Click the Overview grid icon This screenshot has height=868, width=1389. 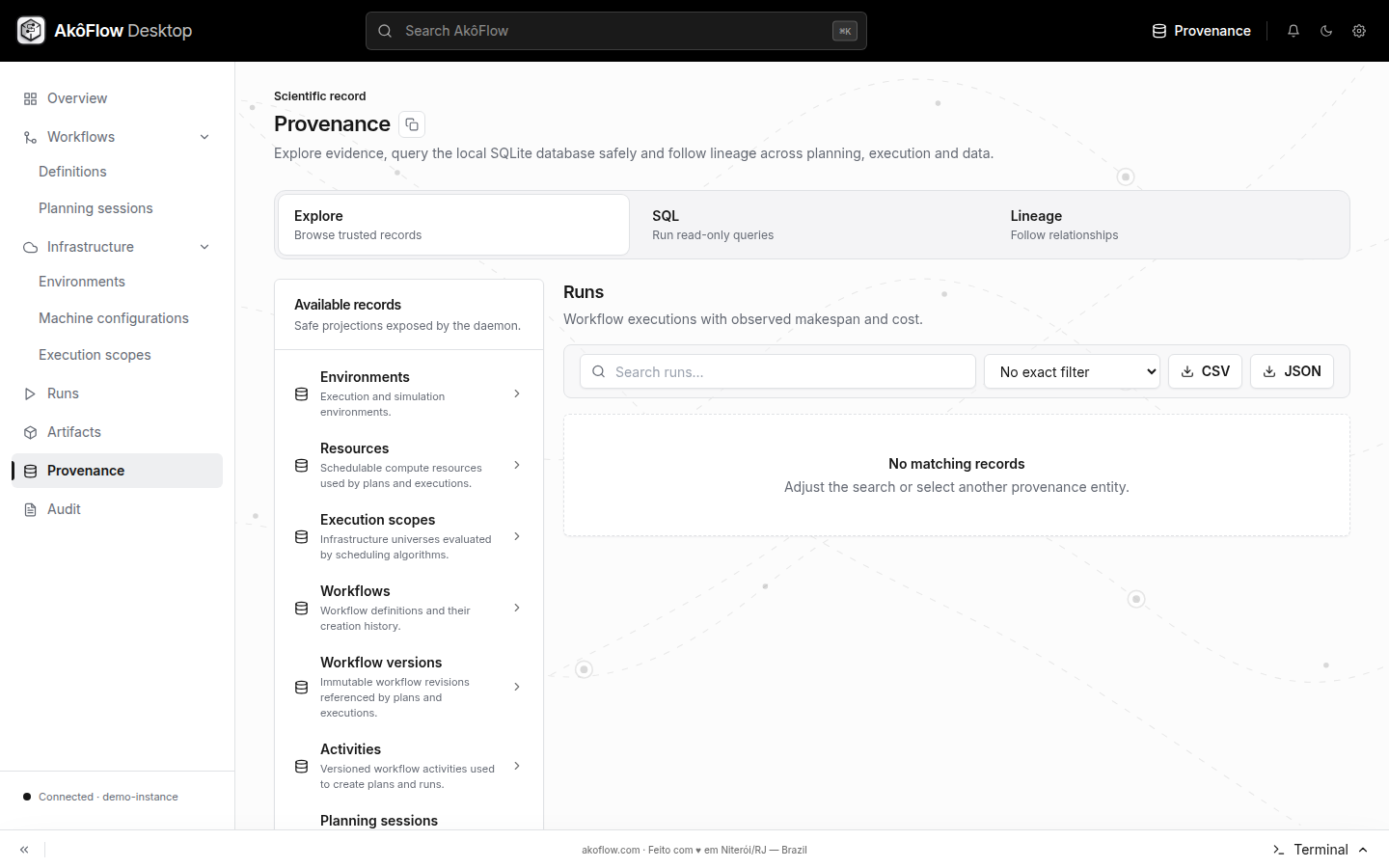tap(30, 98)
